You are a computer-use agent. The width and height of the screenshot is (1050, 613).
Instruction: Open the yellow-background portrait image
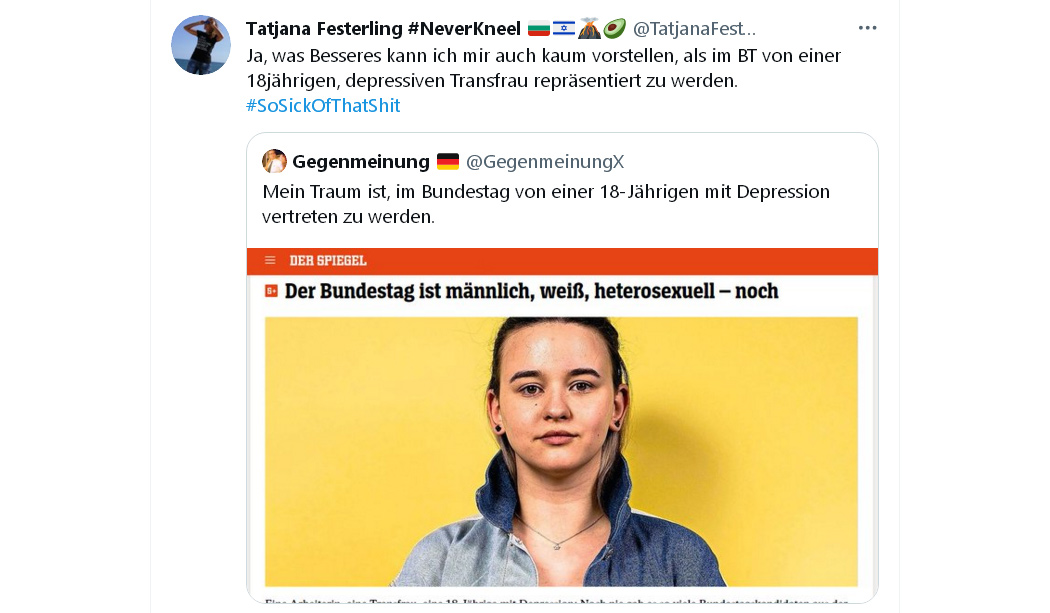click(x=561, y=452)
